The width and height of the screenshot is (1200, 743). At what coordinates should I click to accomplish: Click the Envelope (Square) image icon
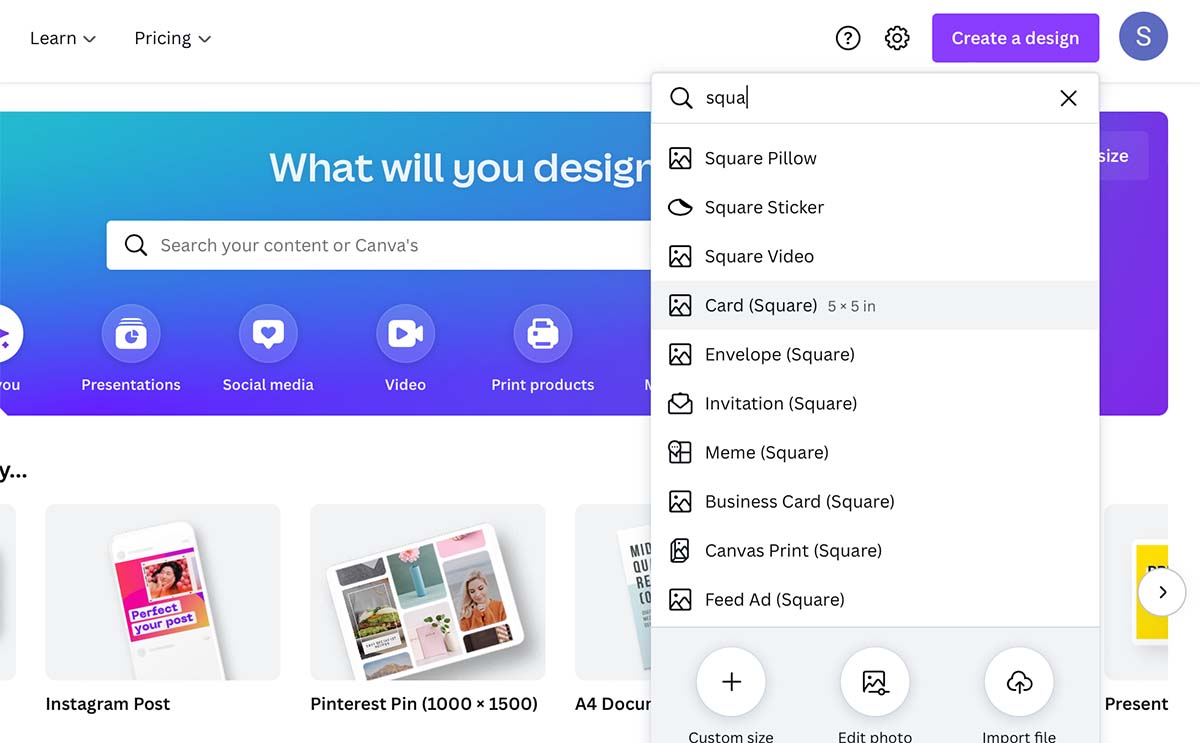(x=680, y=354)
